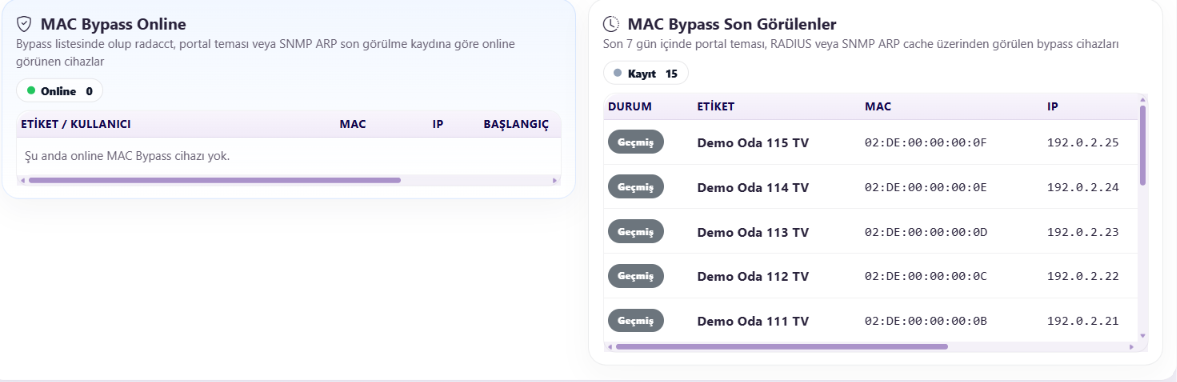1177x382 pixels.
Task: Click the MAC header in Online table
Action: pyautogui.click(x=353, y=125)
